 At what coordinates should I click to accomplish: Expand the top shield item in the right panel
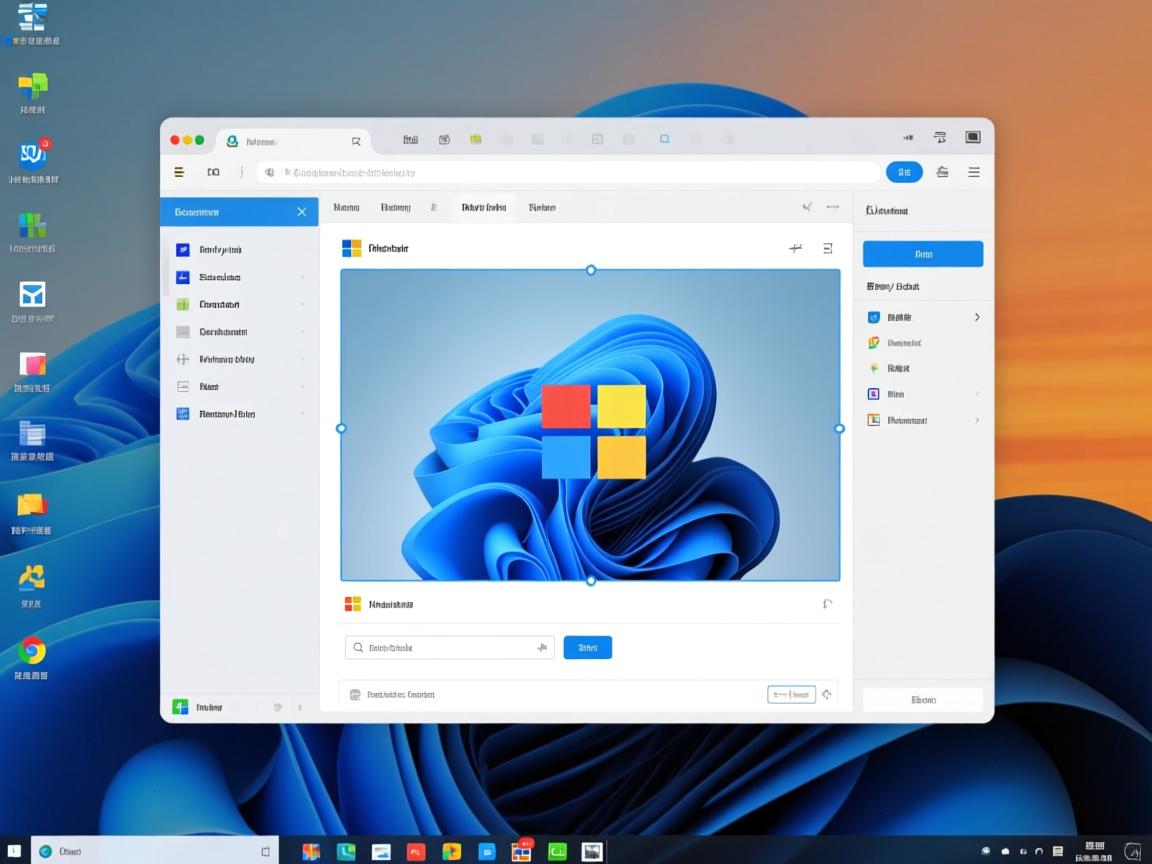977,317
